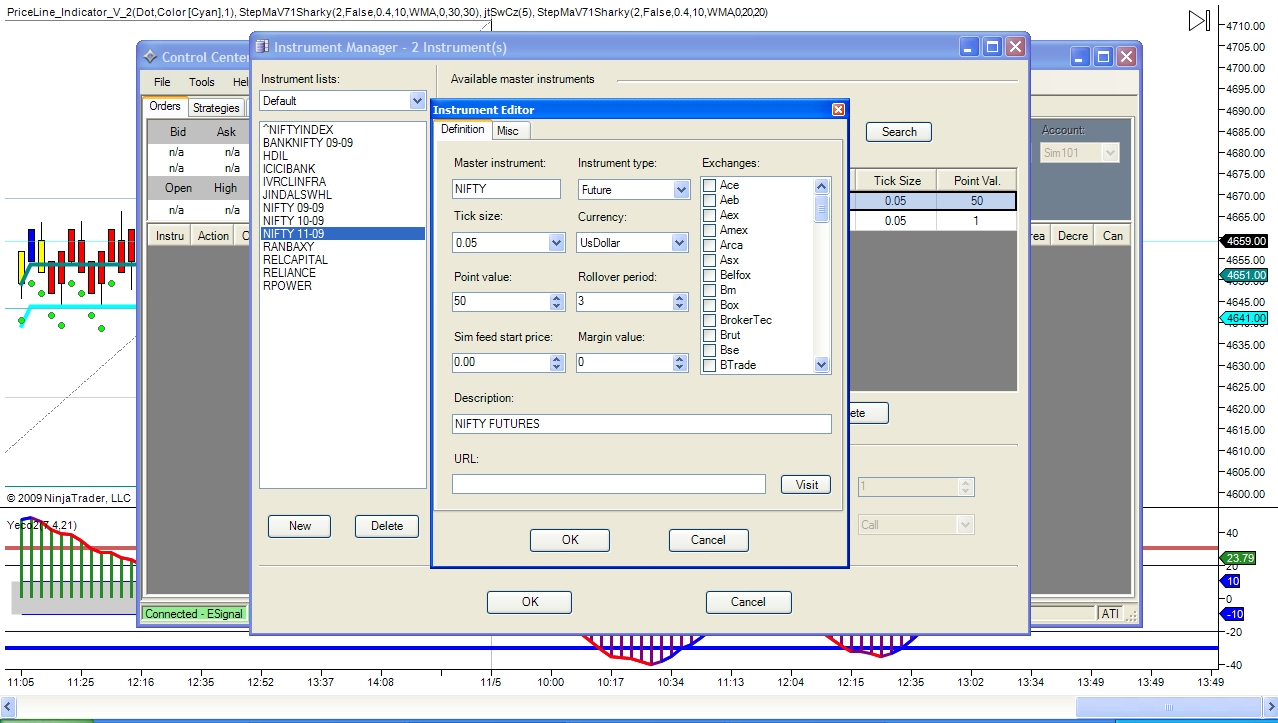
Task: Click the Point Val. column header
Action: 977,181
